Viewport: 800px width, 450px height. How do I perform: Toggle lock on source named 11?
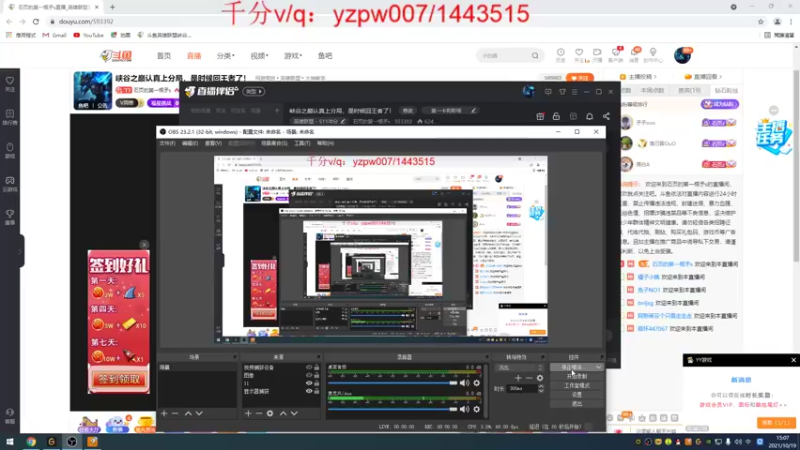317,383
